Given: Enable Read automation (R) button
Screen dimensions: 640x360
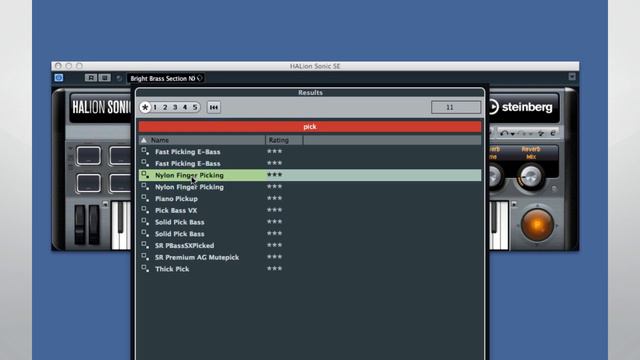Looking at the screenshot, I should point(91,78).
